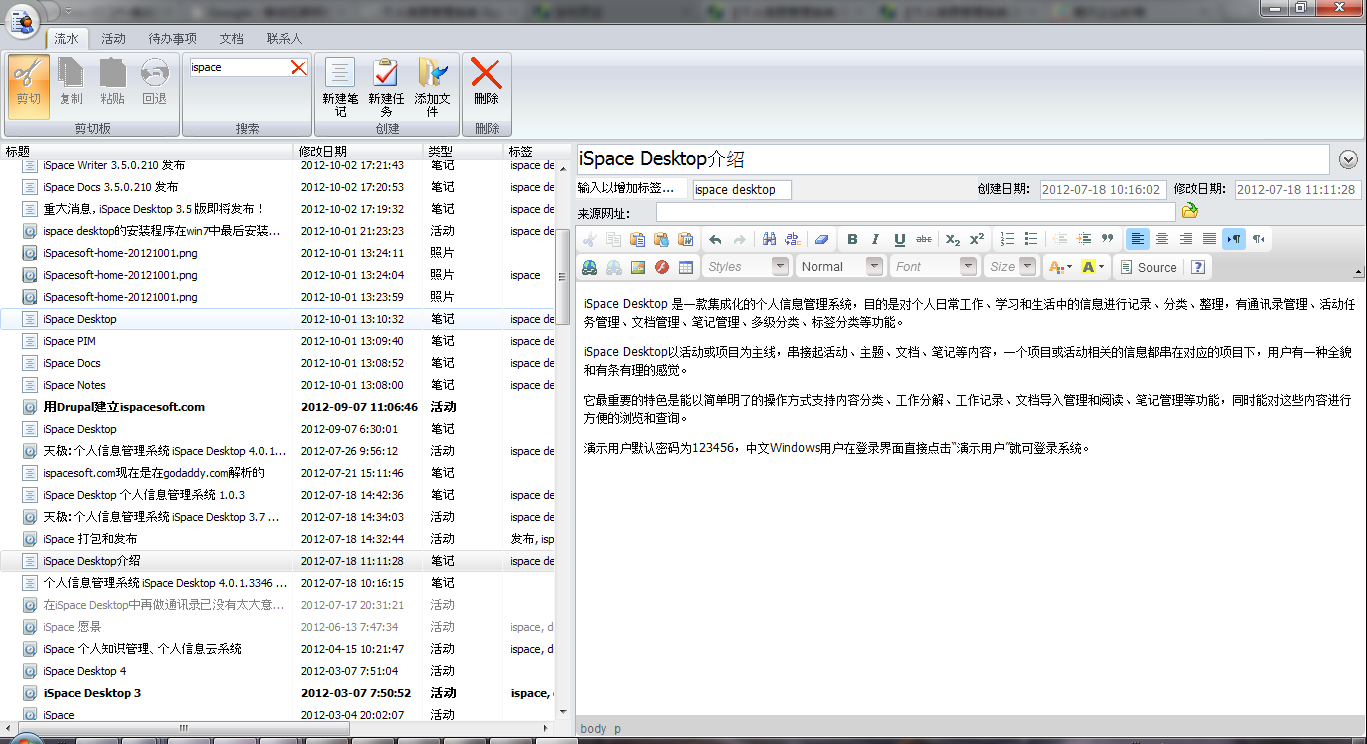Viewport: 1367px width, 744px height.
Task: Sort the list by the 类型 column header
Action: point(464,151)
